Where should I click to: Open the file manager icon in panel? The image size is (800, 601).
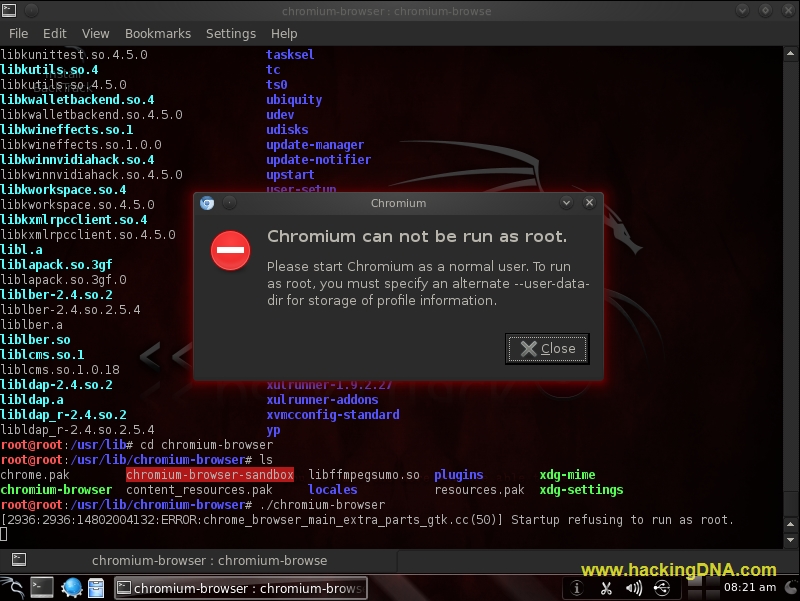pos(96,588)
